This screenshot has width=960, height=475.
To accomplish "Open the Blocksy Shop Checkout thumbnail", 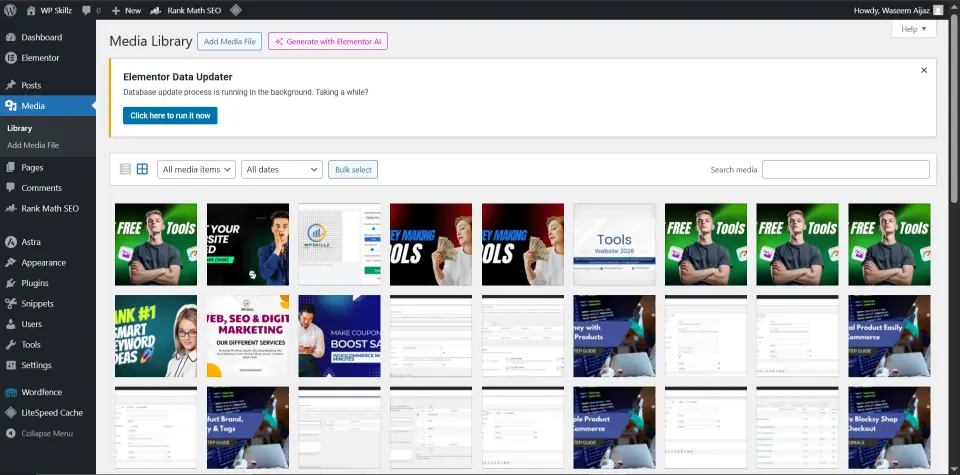I will click(889, 428).
